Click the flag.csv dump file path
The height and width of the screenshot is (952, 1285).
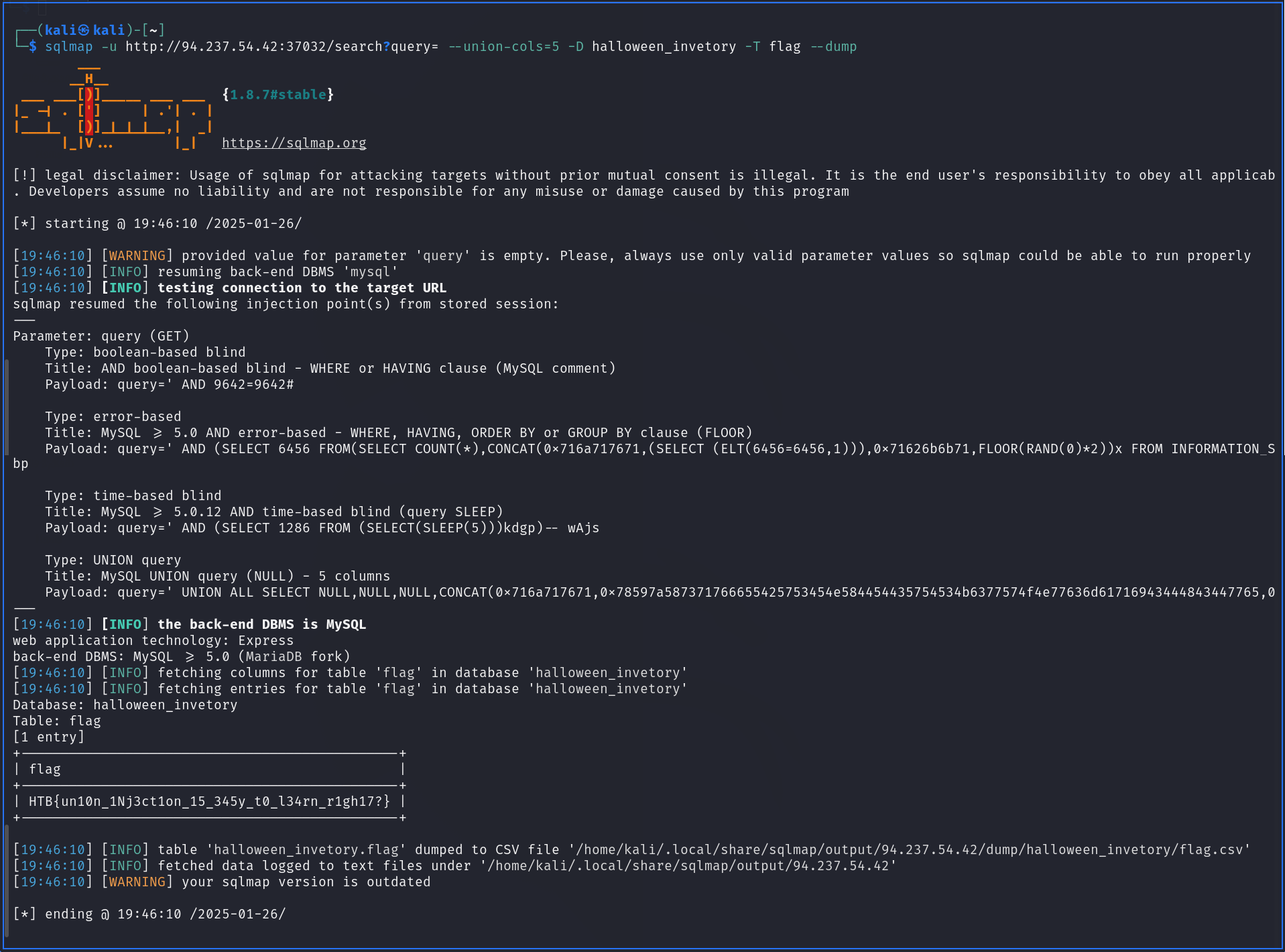click(x=910, y=849)
